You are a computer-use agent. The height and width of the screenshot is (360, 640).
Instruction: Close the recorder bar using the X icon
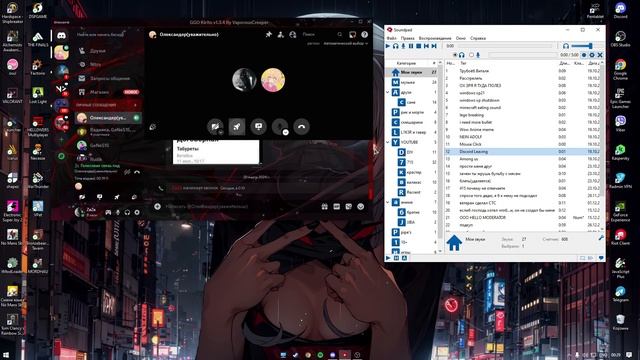[x=600, y=55]
